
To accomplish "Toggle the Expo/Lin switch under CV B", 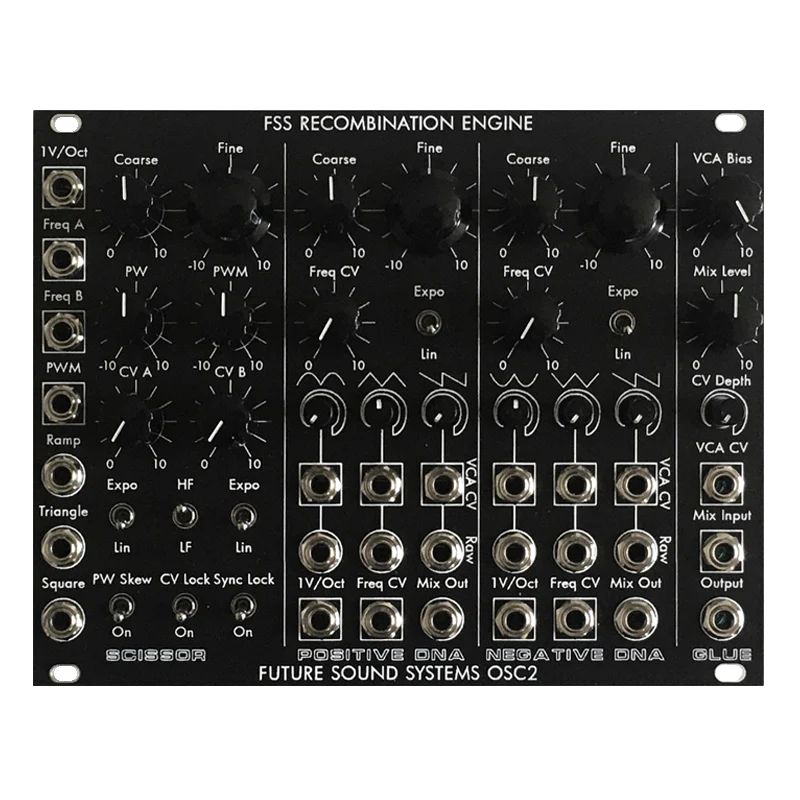I will [x=243, y=516].
